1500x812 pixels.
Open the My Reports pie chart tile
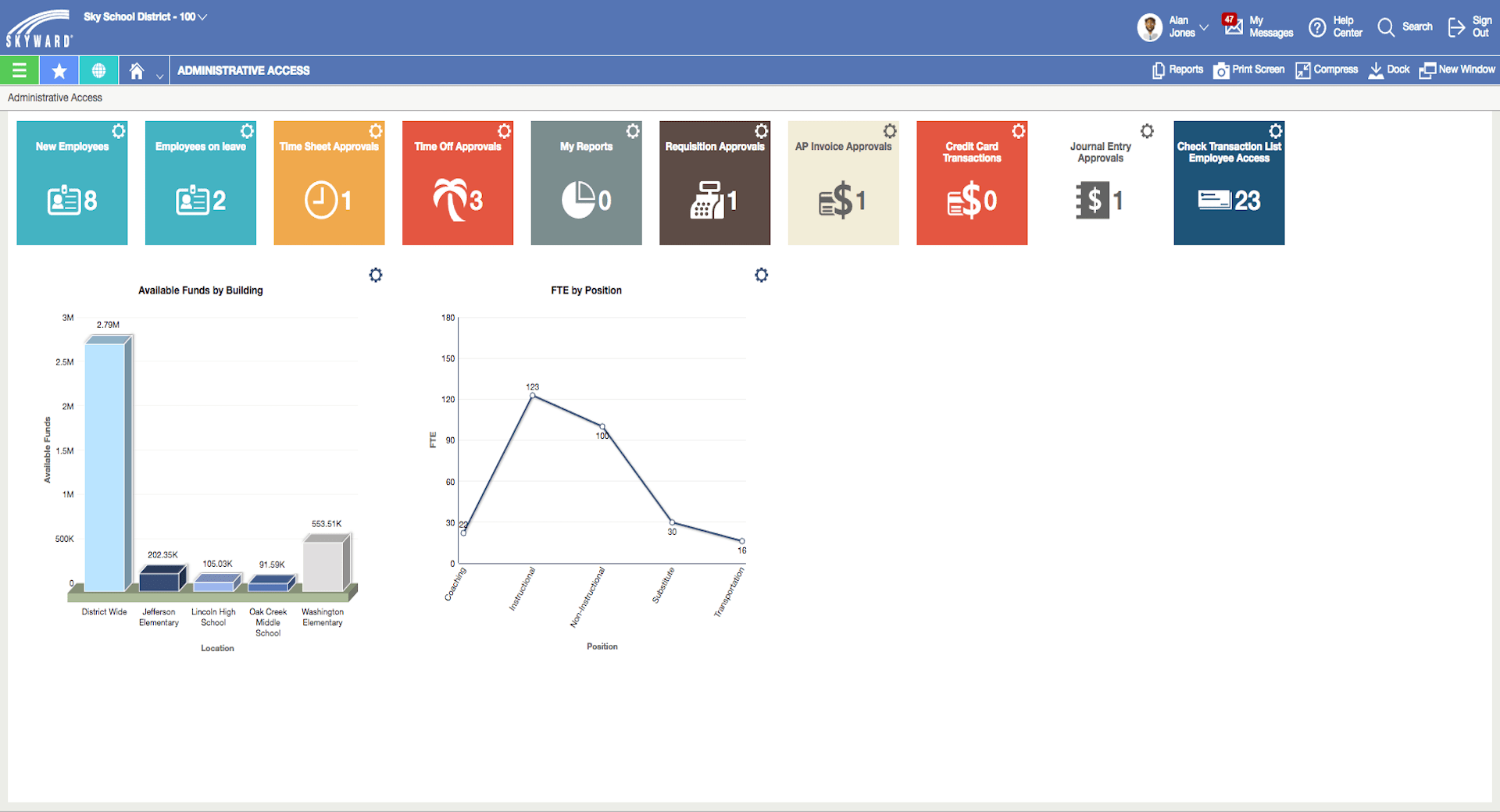tap(586, 183)
